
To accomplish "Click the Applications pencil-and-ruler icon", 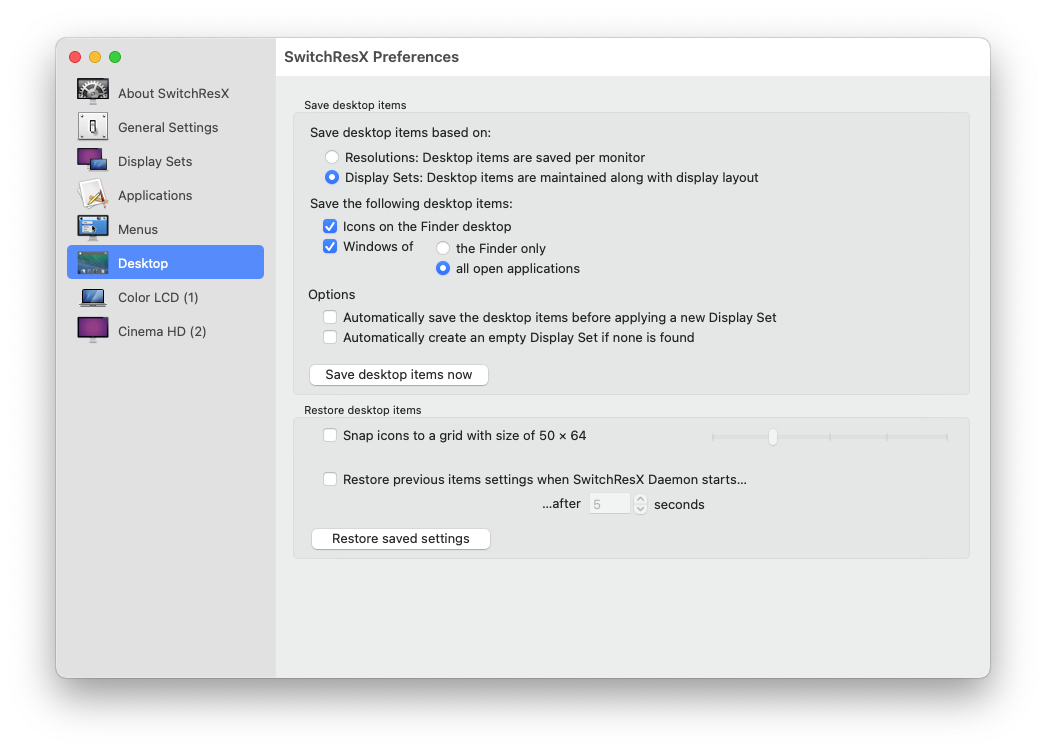I will (93, 194).
